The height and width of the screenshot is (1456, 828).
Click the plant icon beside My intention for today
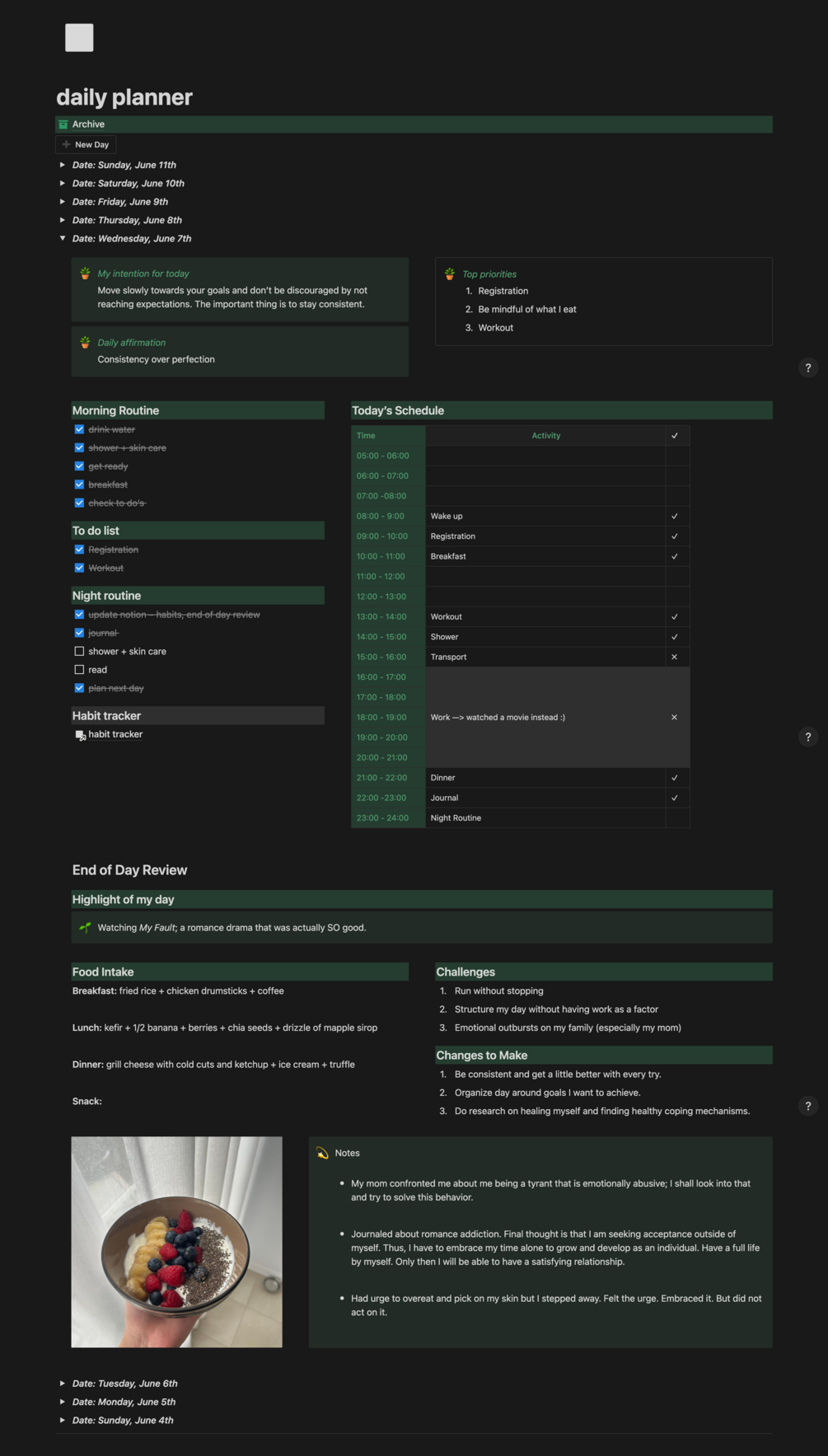pos(85,273)
